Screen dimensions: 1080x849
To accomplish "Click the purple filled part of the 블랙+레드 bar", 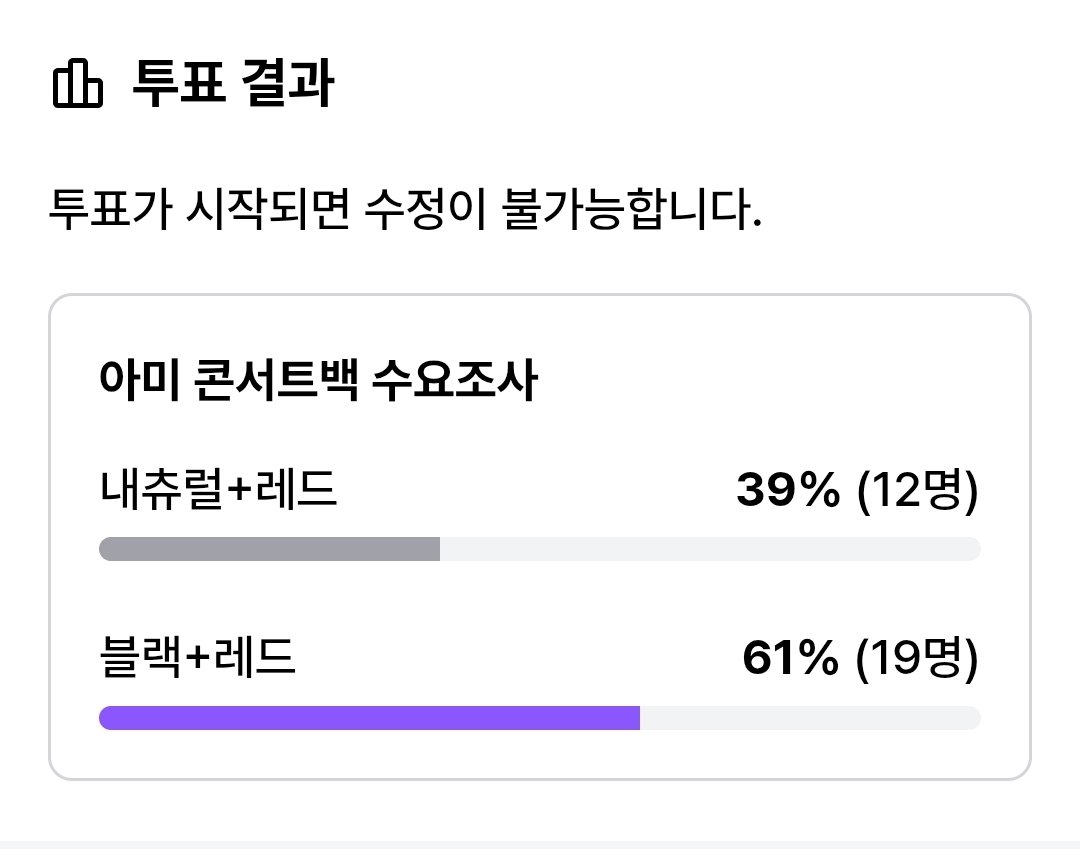I will click(x=369, y=717).
